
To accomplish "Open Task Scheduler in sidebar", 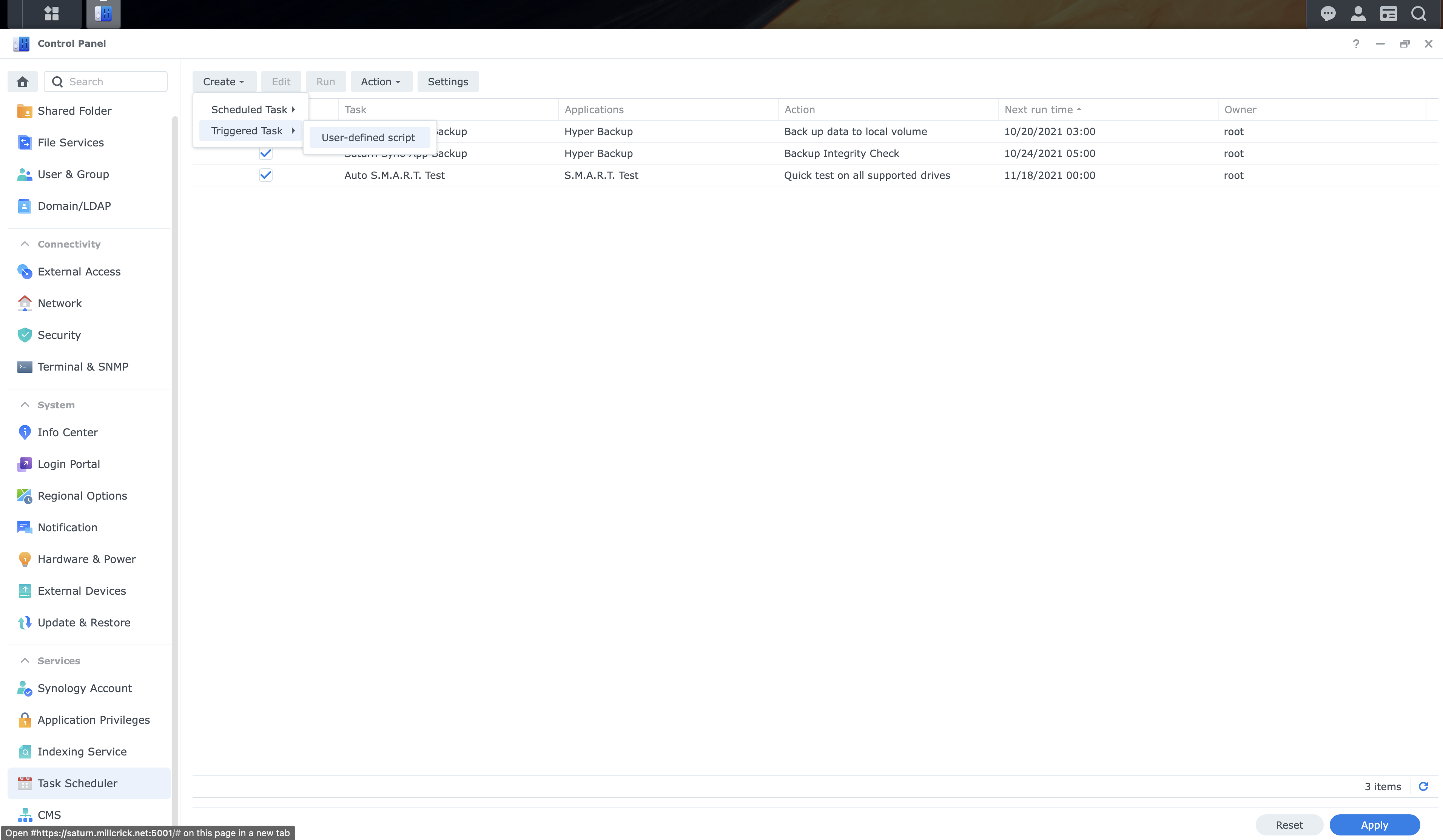I will point(89,783).
